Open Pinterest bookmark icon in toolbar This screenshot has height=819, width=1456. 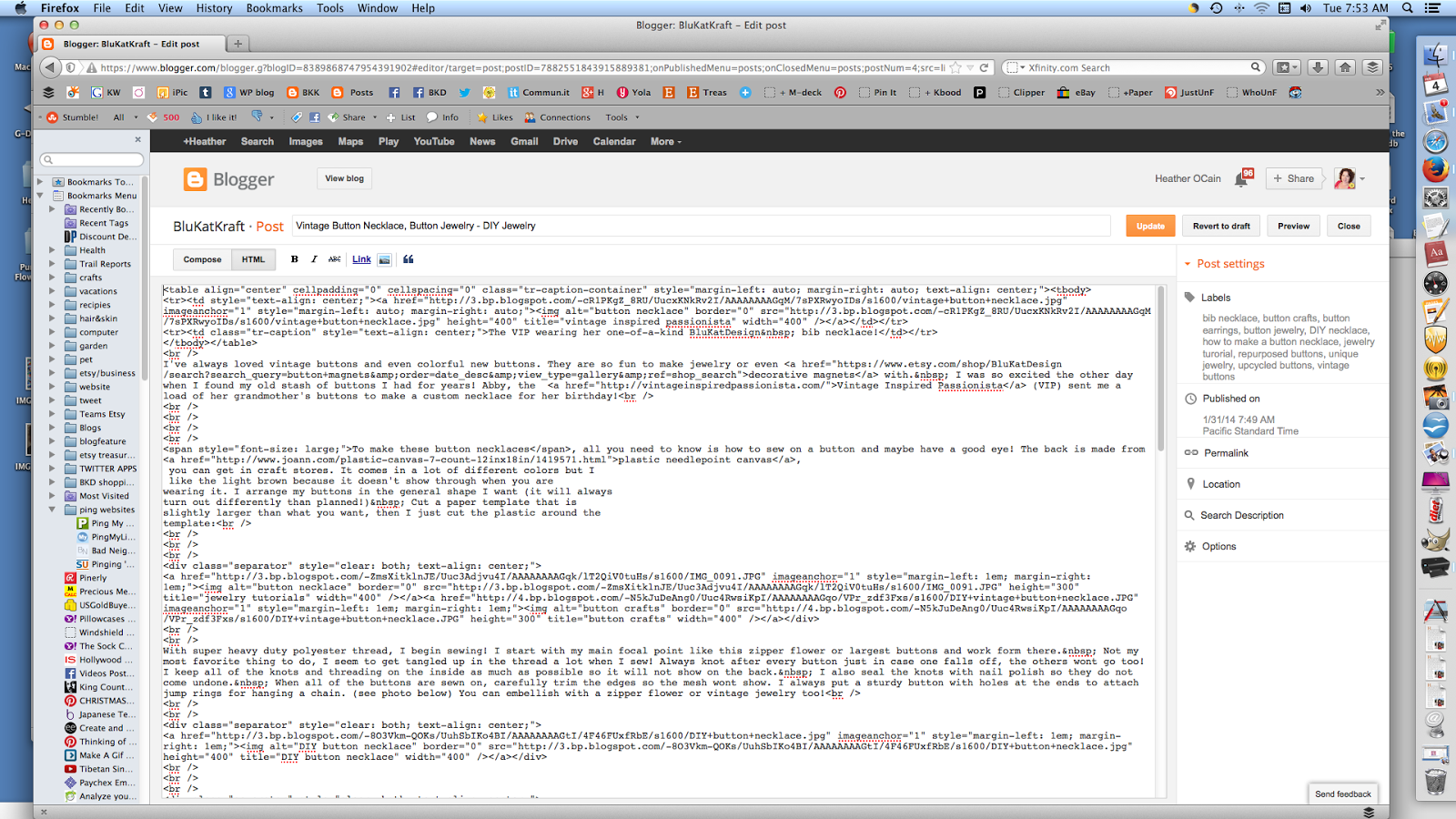(840, 92)
